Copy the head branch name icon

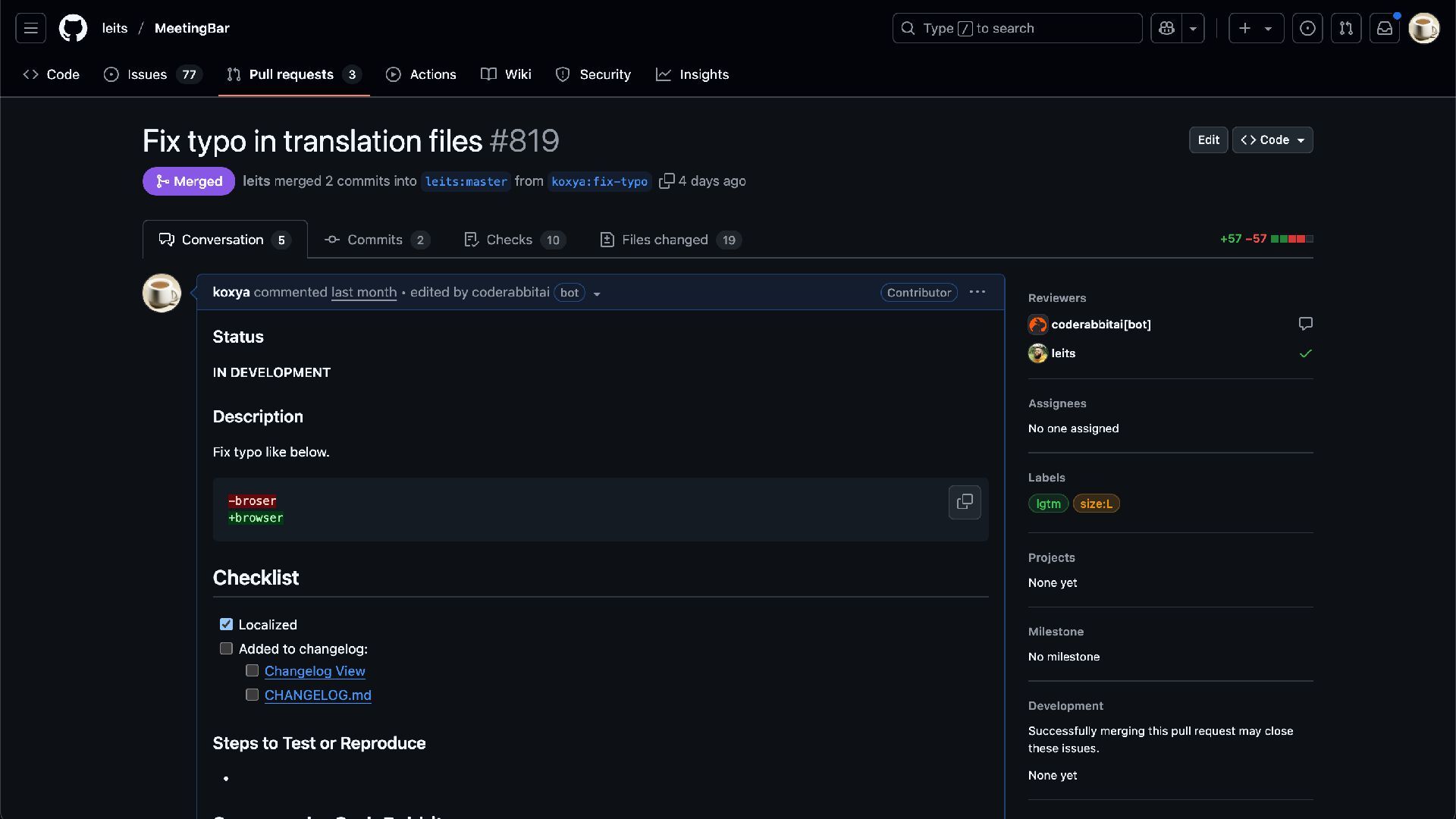(x=667, y=181)
